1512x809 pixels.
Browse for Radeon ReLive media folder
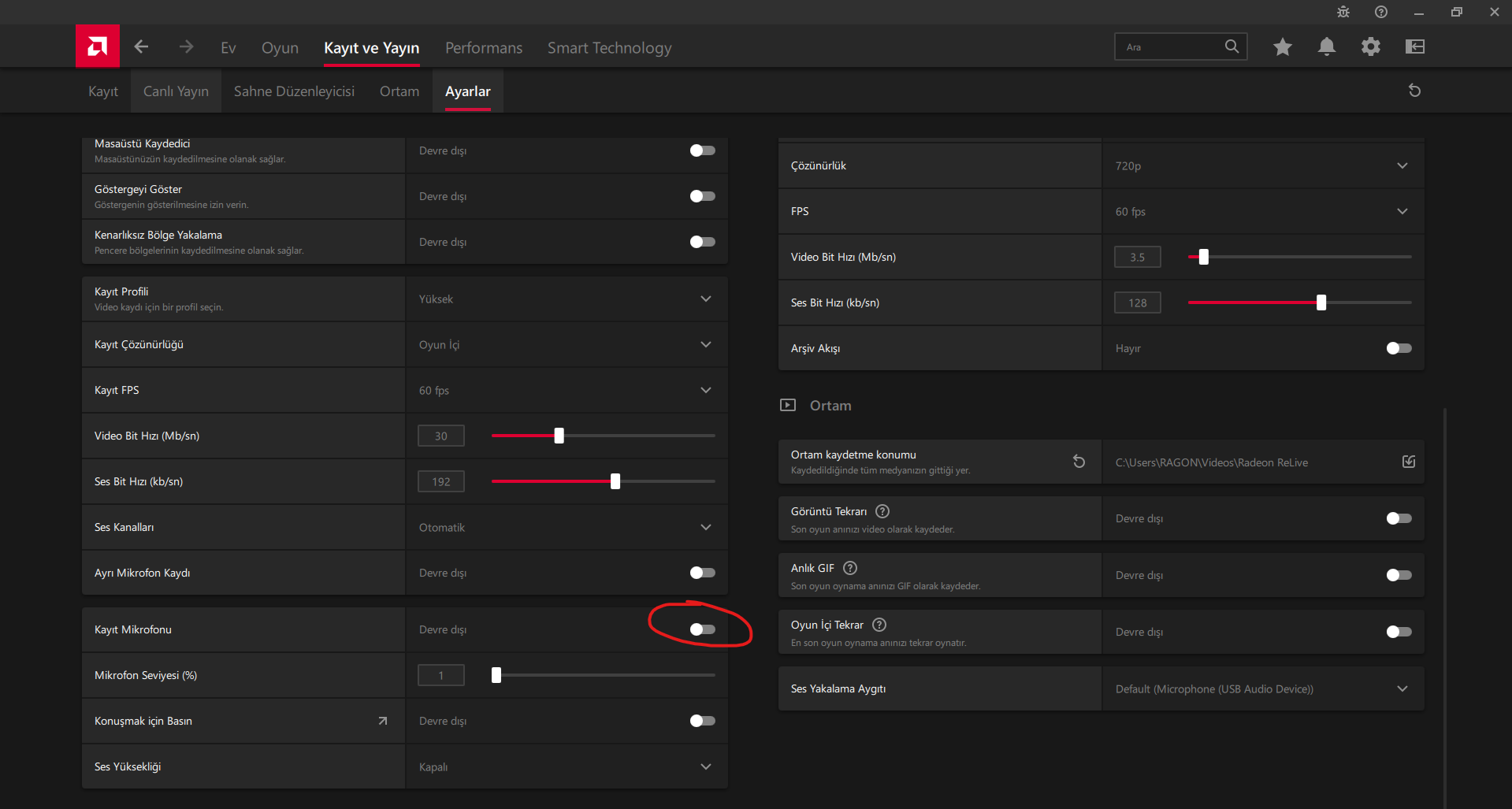(1409, 462)
